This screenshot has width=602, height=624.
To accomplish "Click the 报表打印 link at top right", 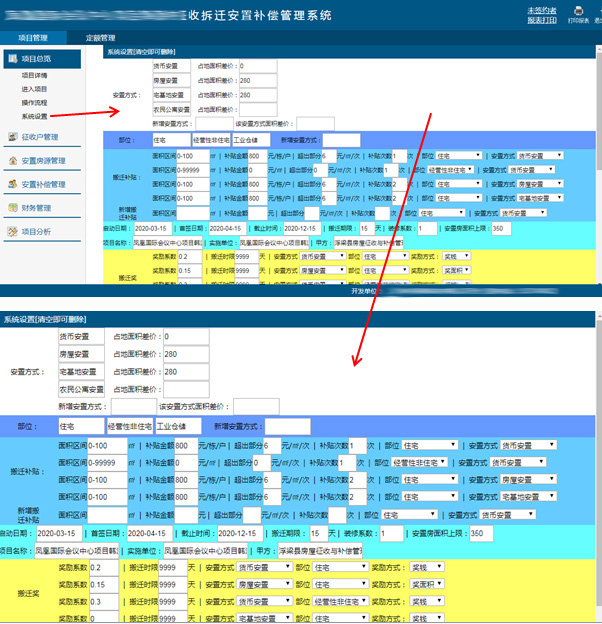I will click(x=541, y=19).
